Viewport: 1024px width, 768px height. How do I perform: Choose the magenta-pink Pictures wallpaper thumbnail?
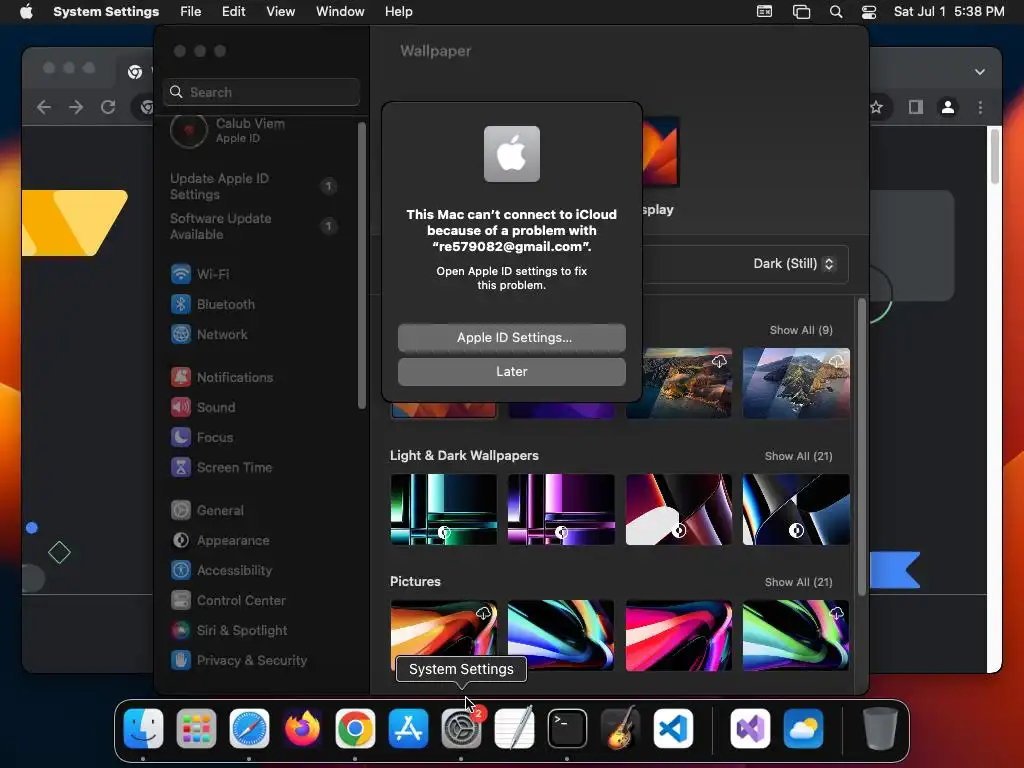679,635
